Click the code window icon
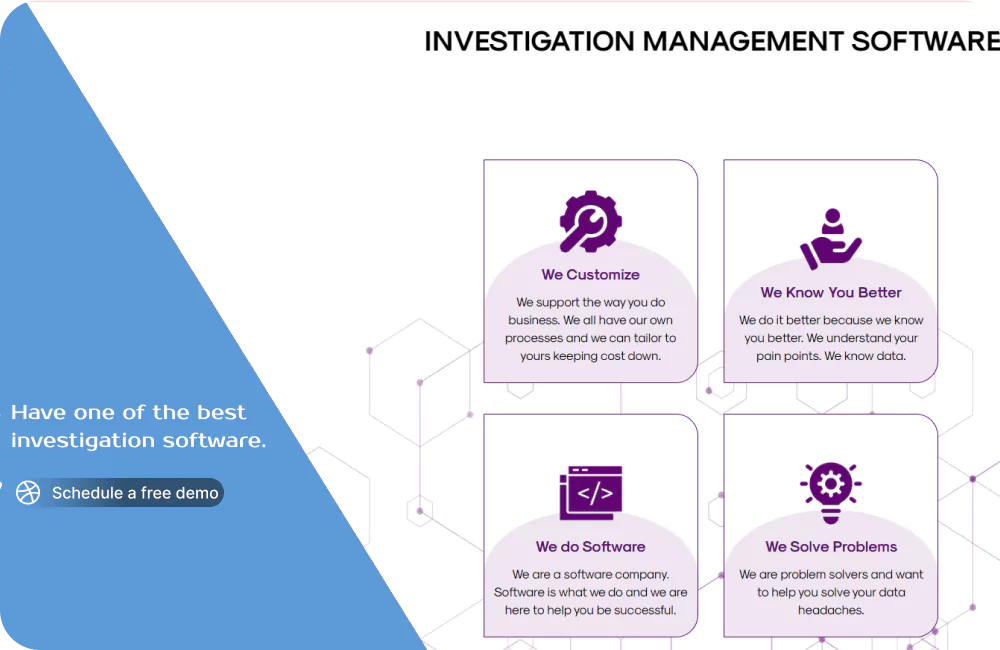 (591, 493)
